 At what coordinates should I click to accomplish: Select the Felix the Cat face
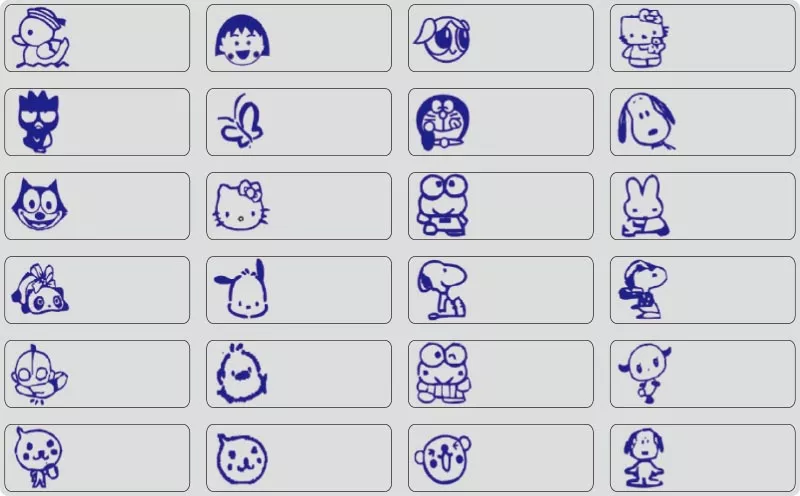coord(39,205)
